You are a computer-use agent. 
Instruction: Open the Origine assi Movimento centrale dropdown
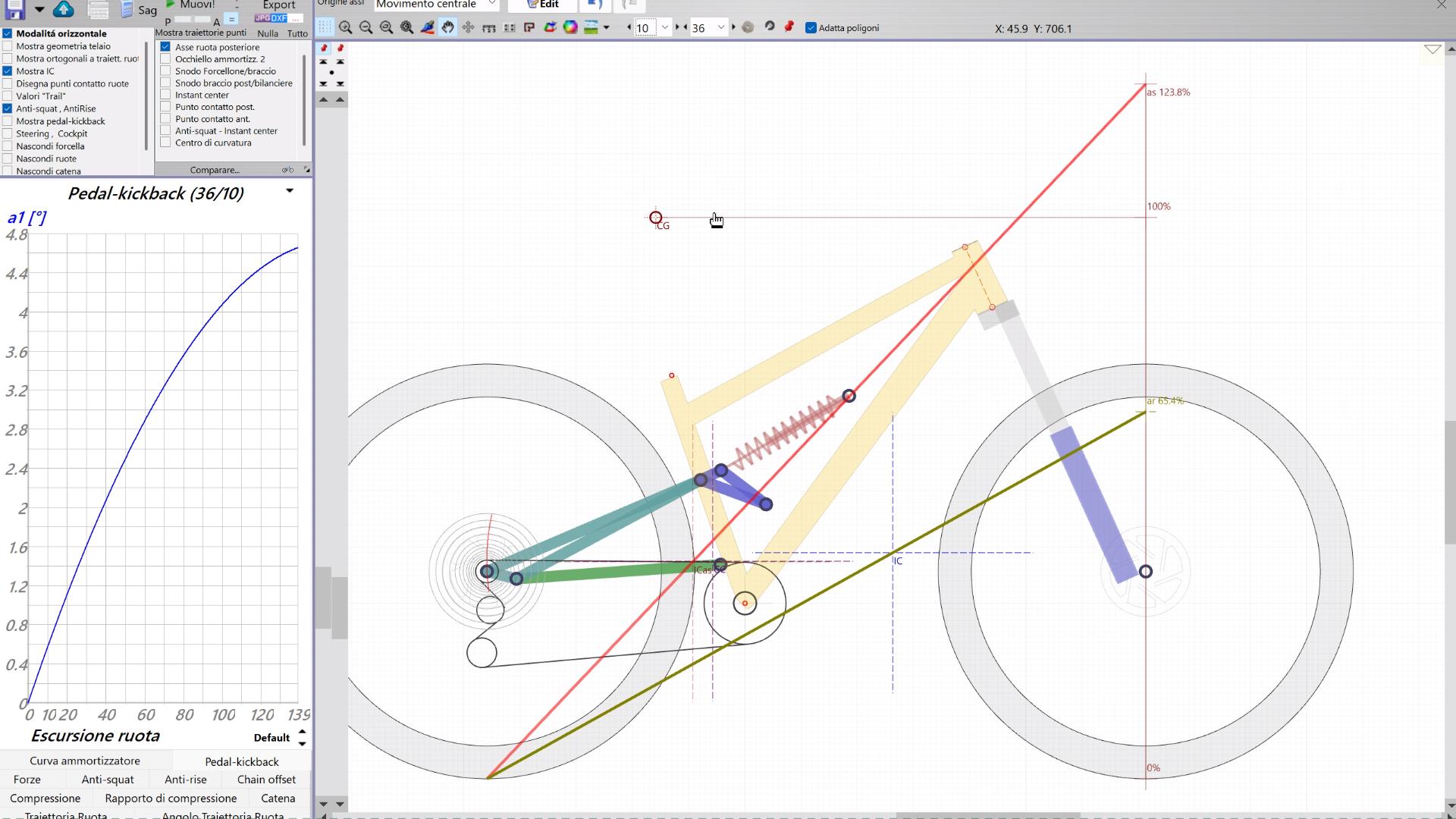[x=438, y=5]
